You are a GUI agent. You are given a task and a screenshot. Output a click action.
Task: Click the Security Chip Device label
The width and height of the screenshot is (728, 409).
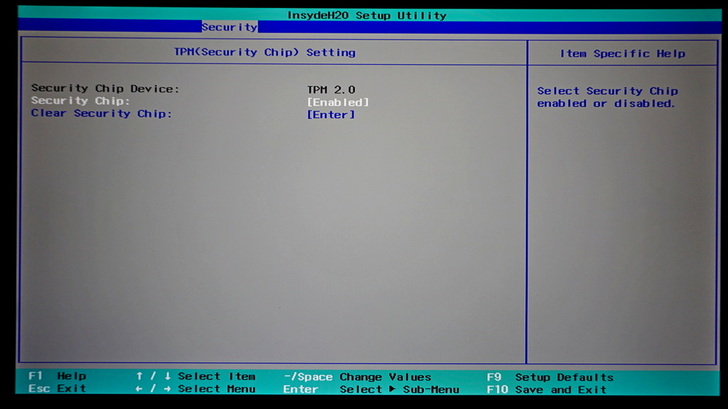tap(105, 88)
